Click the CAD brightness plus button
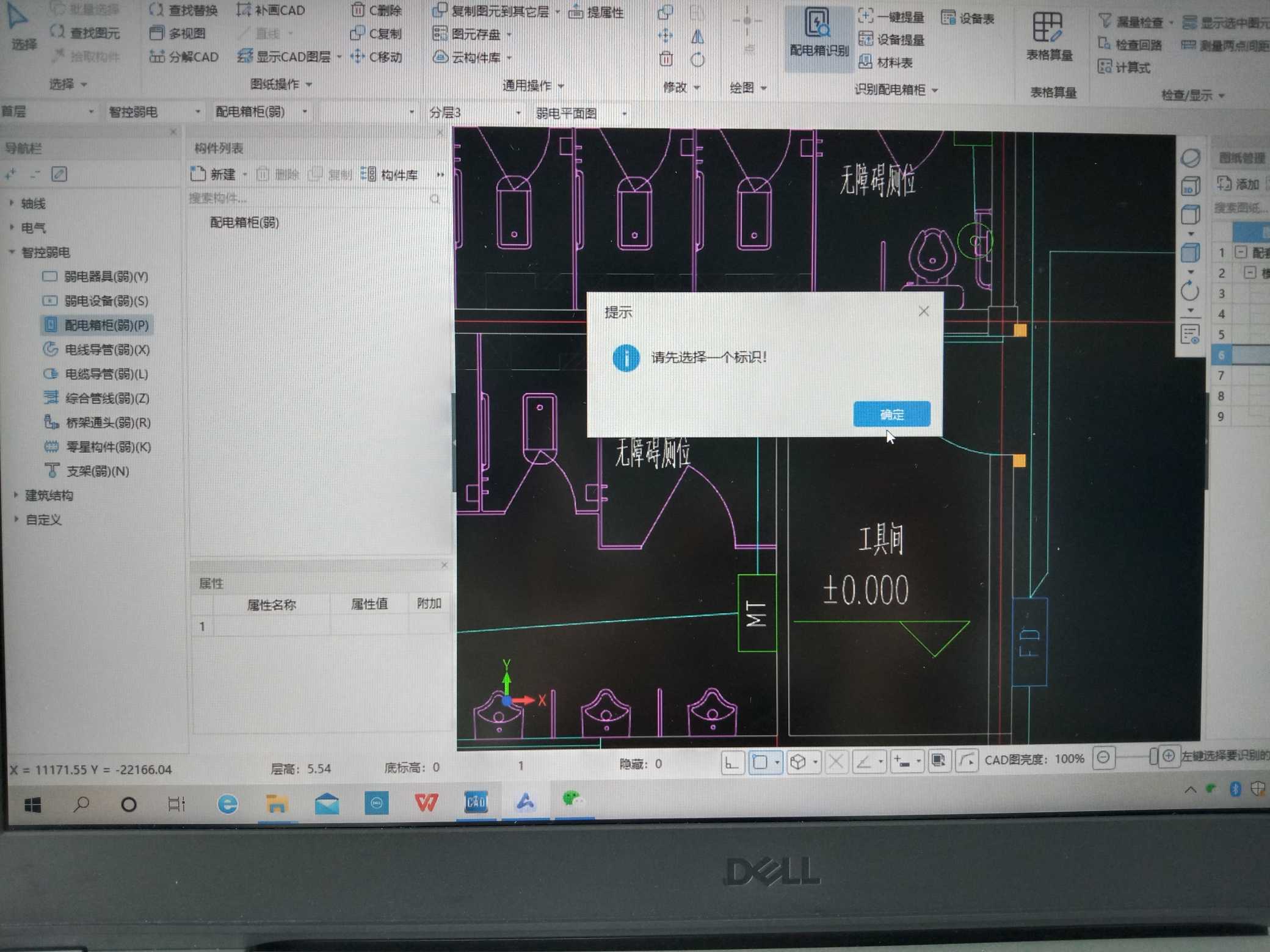The image size is (1270, 952). click(1168, 756)
